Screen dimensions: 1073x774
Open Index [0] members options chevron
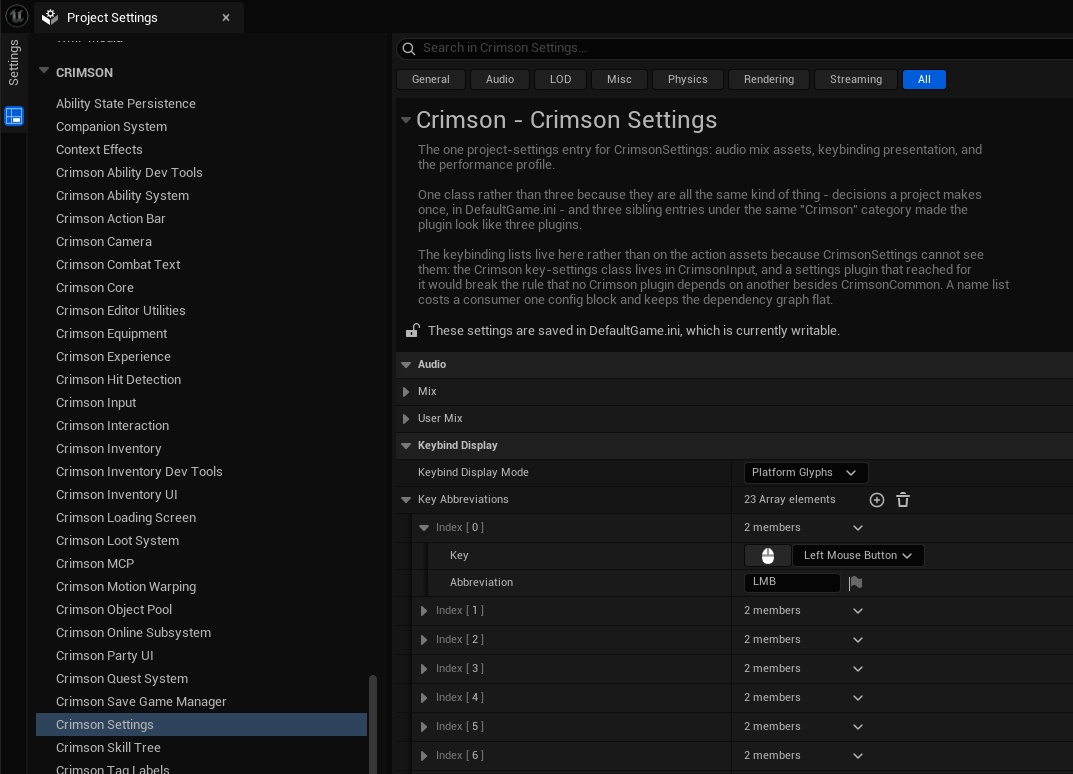tap(857, 528)
